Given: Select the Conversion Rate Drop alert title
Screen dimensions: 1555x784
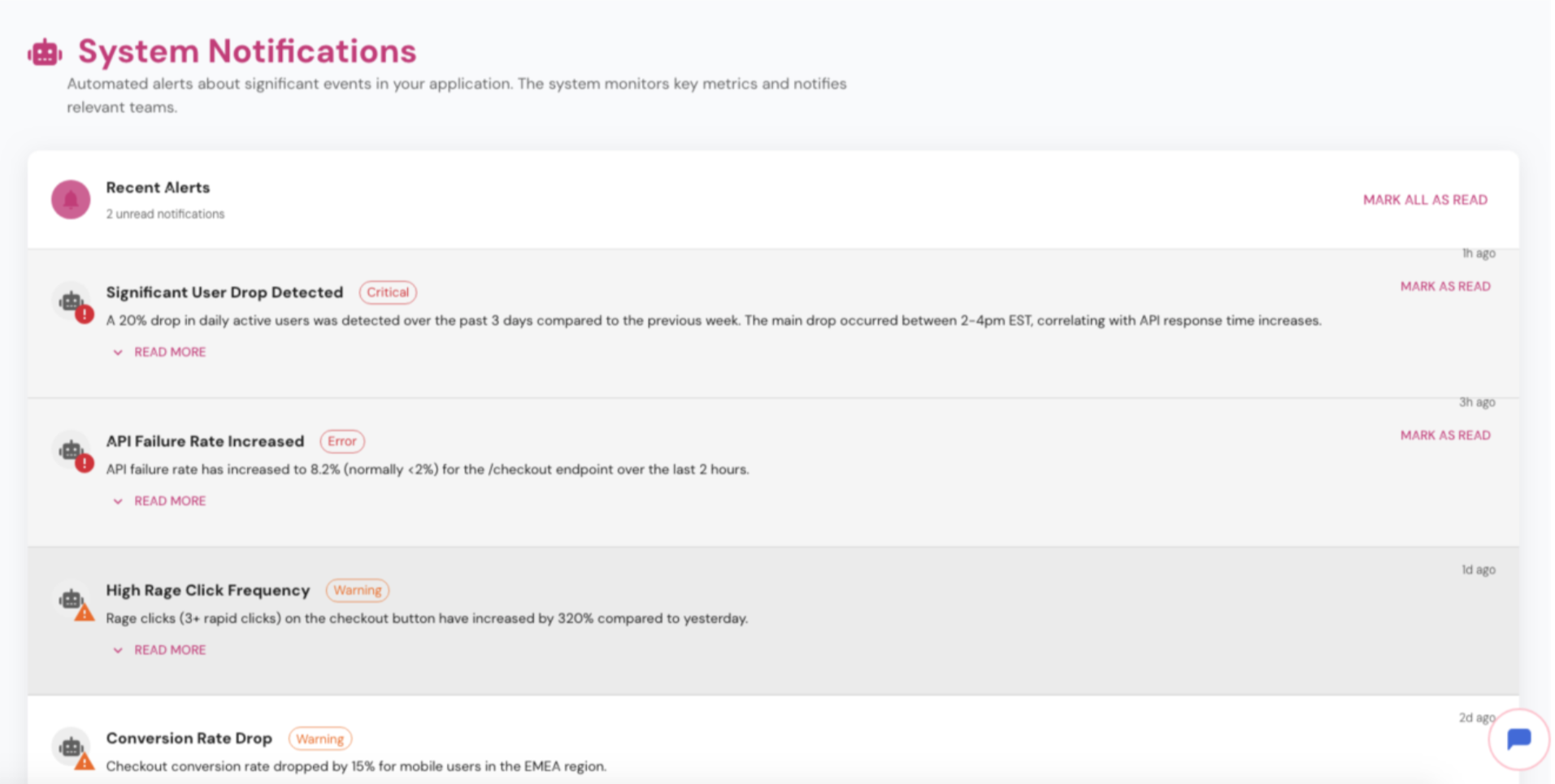Looking at the screenshot, I should click(189, 739).
